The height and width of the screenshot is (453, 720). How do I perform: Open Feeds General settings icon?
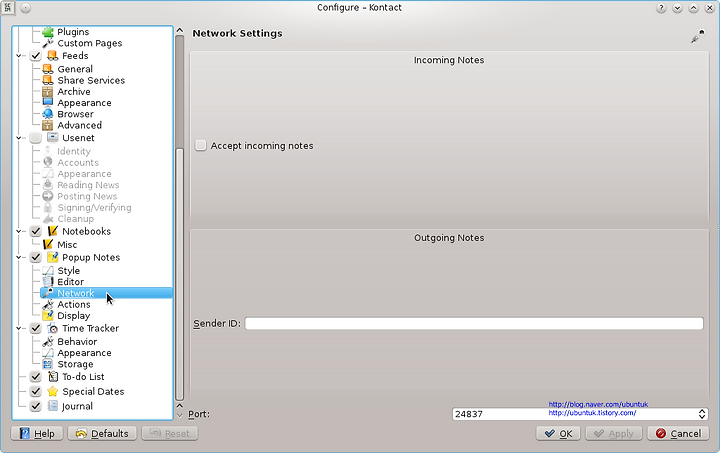click(48, 69)
